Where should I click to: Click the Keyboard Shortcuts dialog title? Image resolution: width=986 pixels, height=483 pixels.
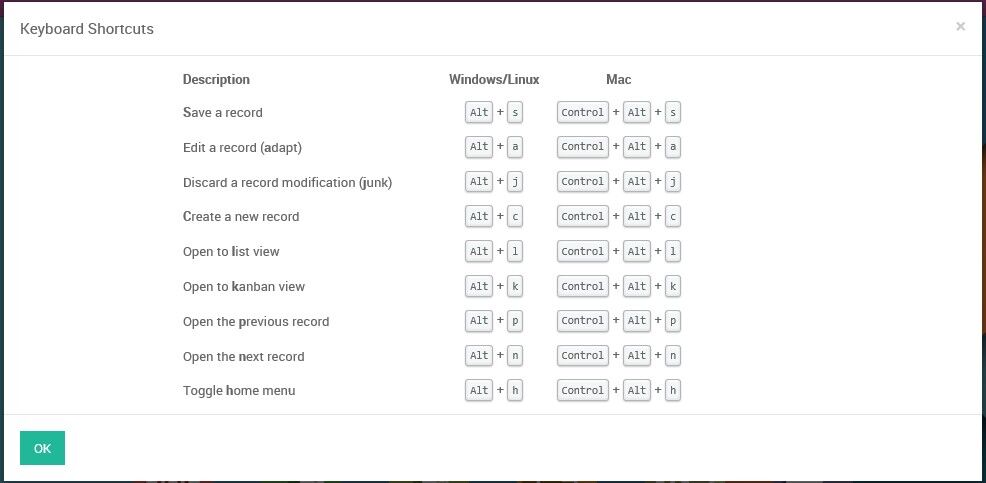click(x=87, y=29)
